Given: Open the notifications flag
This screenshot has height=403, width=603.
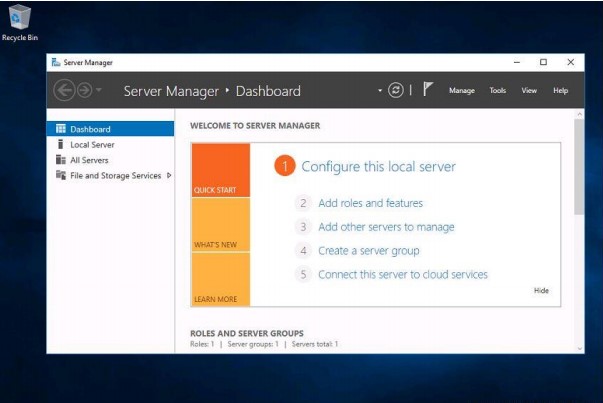Looking at the screenshot, I should pos(428,89).
